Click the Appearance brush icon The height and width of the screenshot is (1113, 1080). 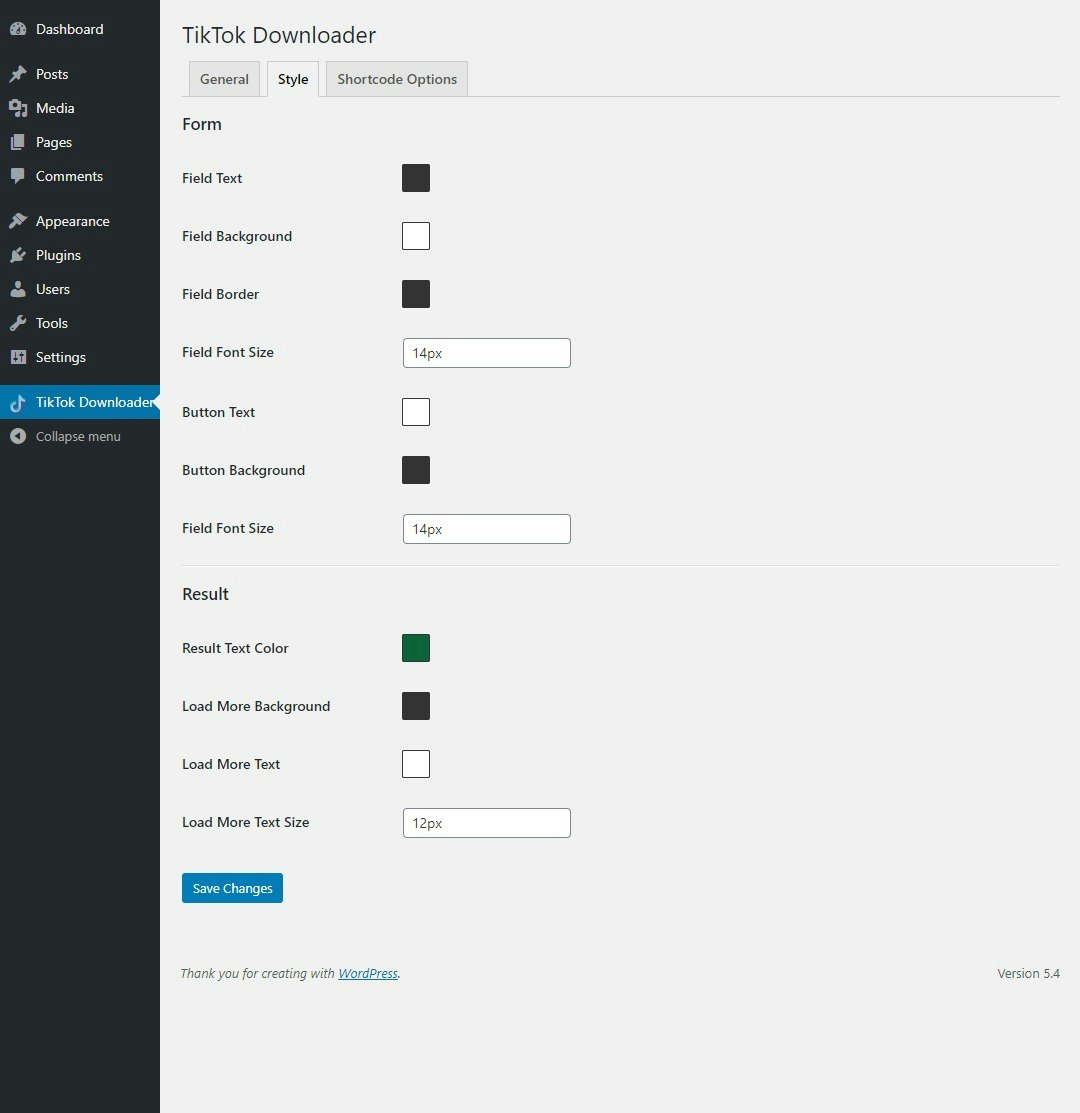[x=18, y=221]
